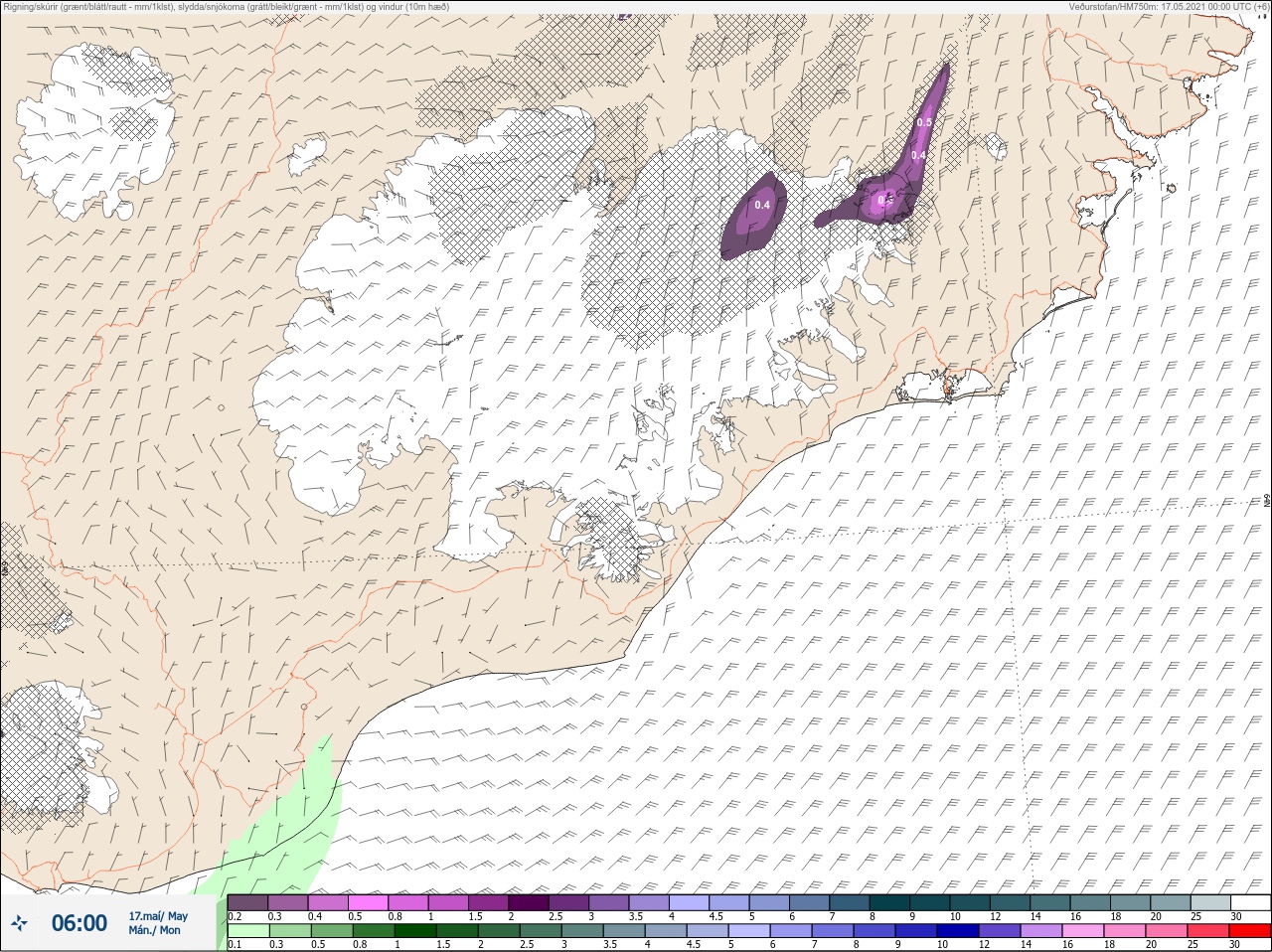Click the '17.maí/ May' date text
The image size is (1272, 952).
158,916
